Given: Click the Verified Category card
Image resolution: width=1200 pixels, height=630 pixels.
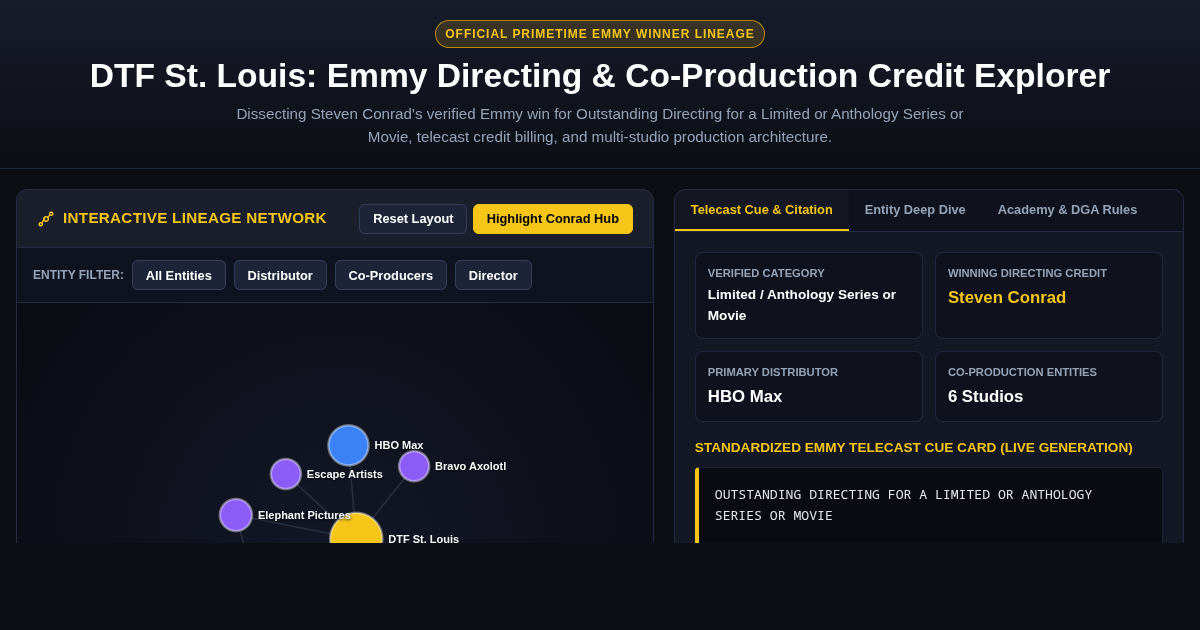Looking at the screenshot, I should (x=809, y=295).
